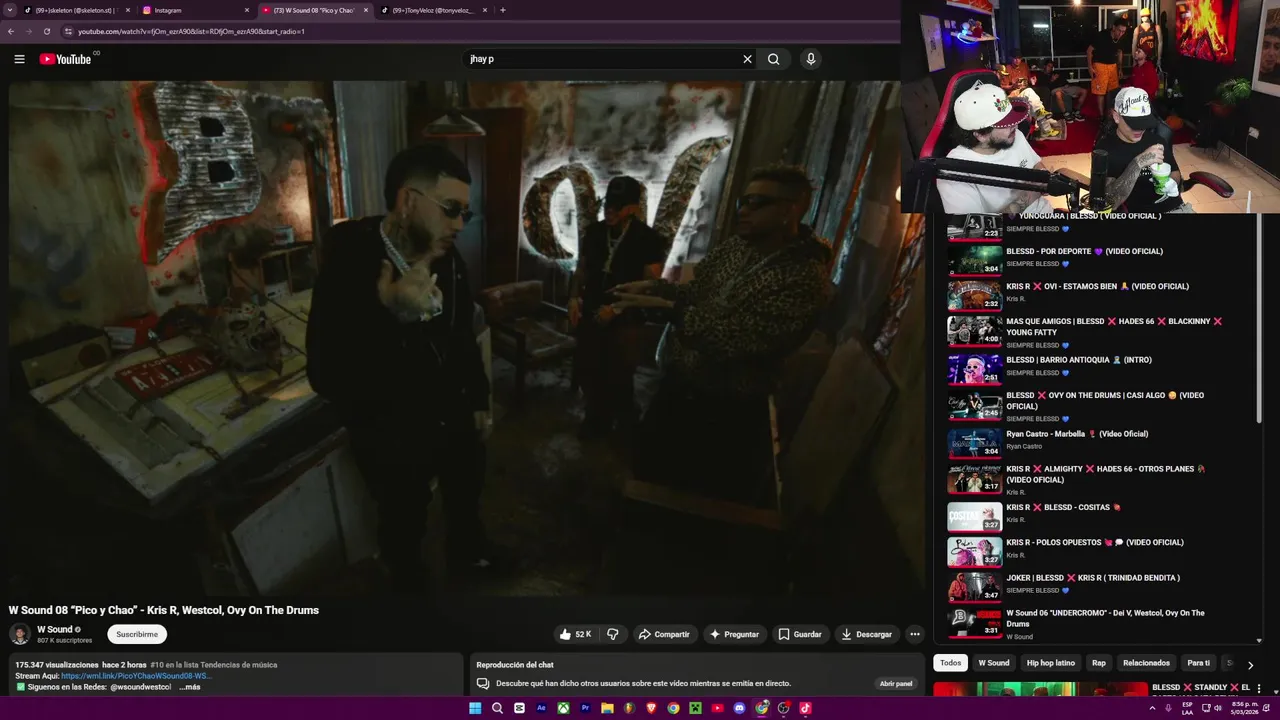The height and width of the screenshot is (720, 1280).
Task: Open the site info icon in address bar
Action: [x=68, y=31]
